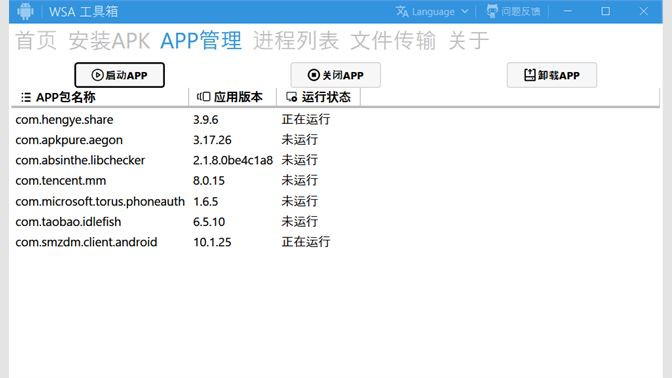The width and height of the screenshot is (672, 378).
Task: Click the 关闭APP button
Action: click(x=336, y=75)
